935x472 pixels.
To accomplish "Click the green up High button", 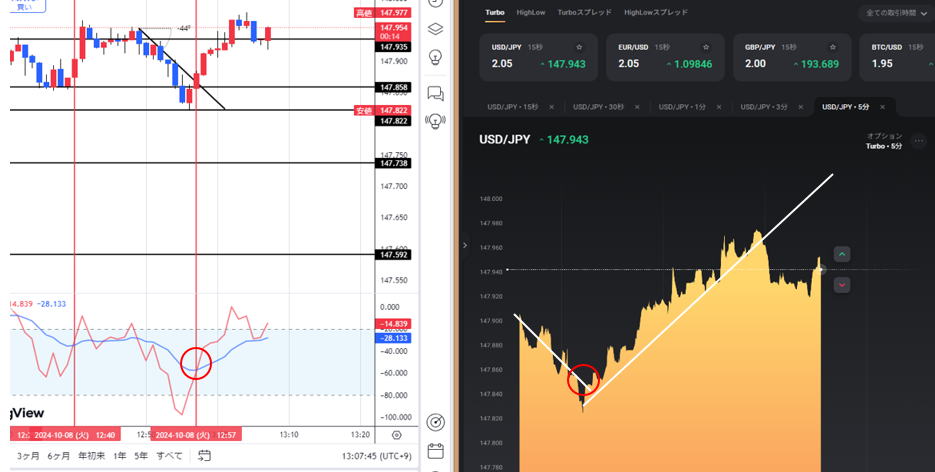I will (x=842, y=255).
